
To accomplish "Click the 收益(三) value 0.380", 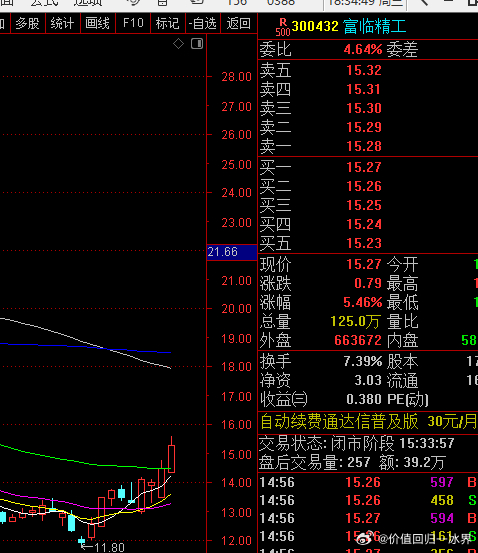I will pos(364,400).
